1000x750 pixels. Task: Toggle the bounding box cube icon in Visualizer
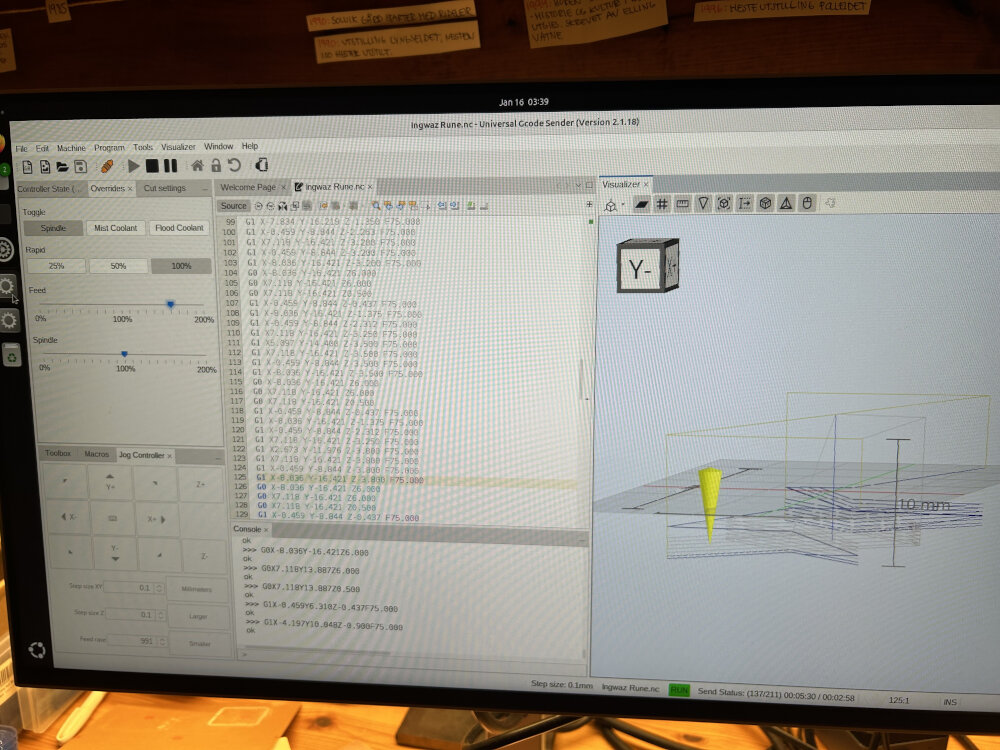[x=723, y=203]
